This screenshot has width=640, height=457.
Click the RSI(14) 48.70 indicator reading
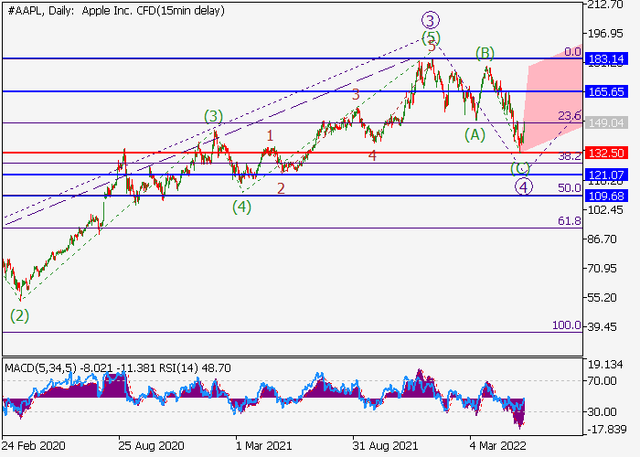click(x=194, y=368)
